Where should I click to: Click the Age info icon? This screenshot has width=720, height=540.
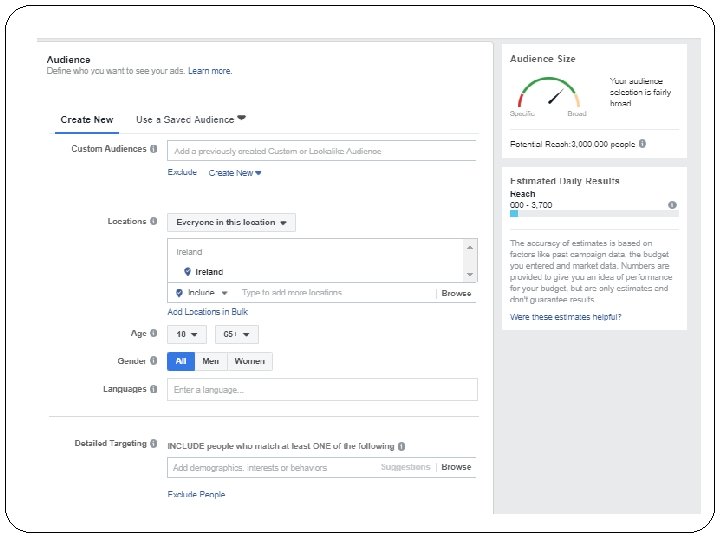tap(154, 334)
